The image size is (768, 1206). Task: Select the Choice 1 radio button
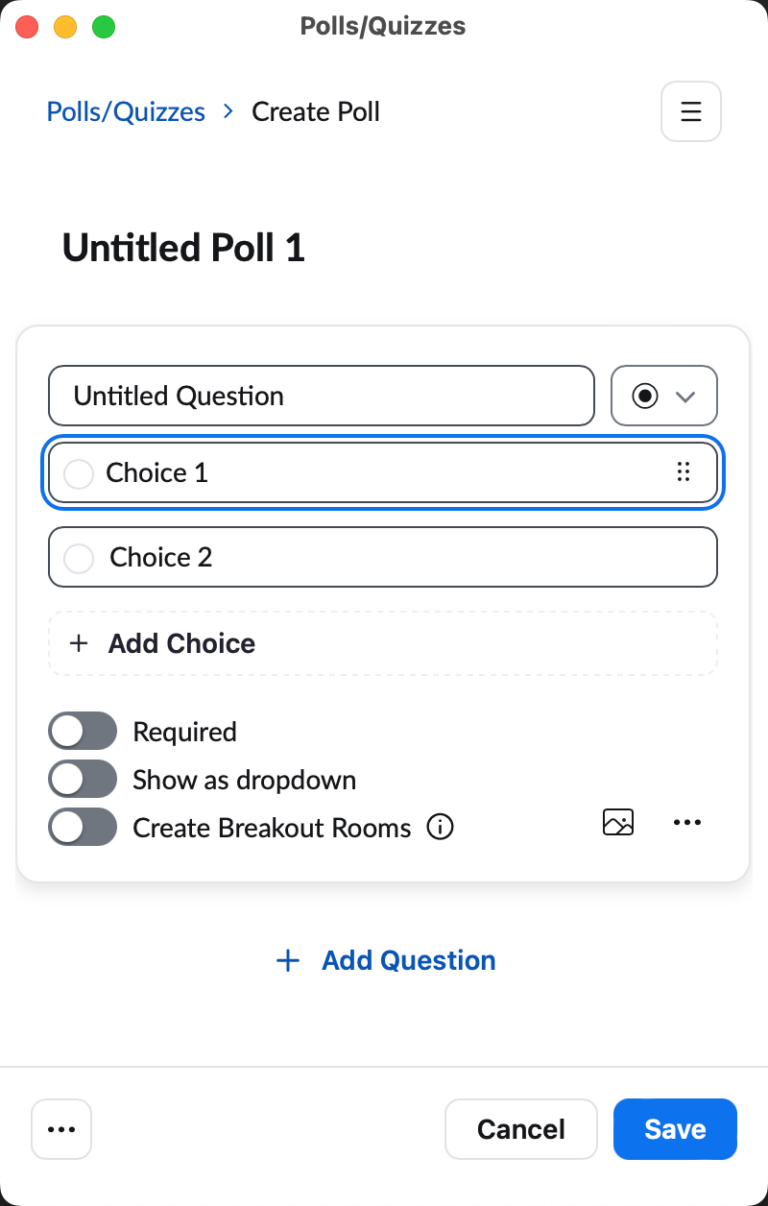[78, 472]
